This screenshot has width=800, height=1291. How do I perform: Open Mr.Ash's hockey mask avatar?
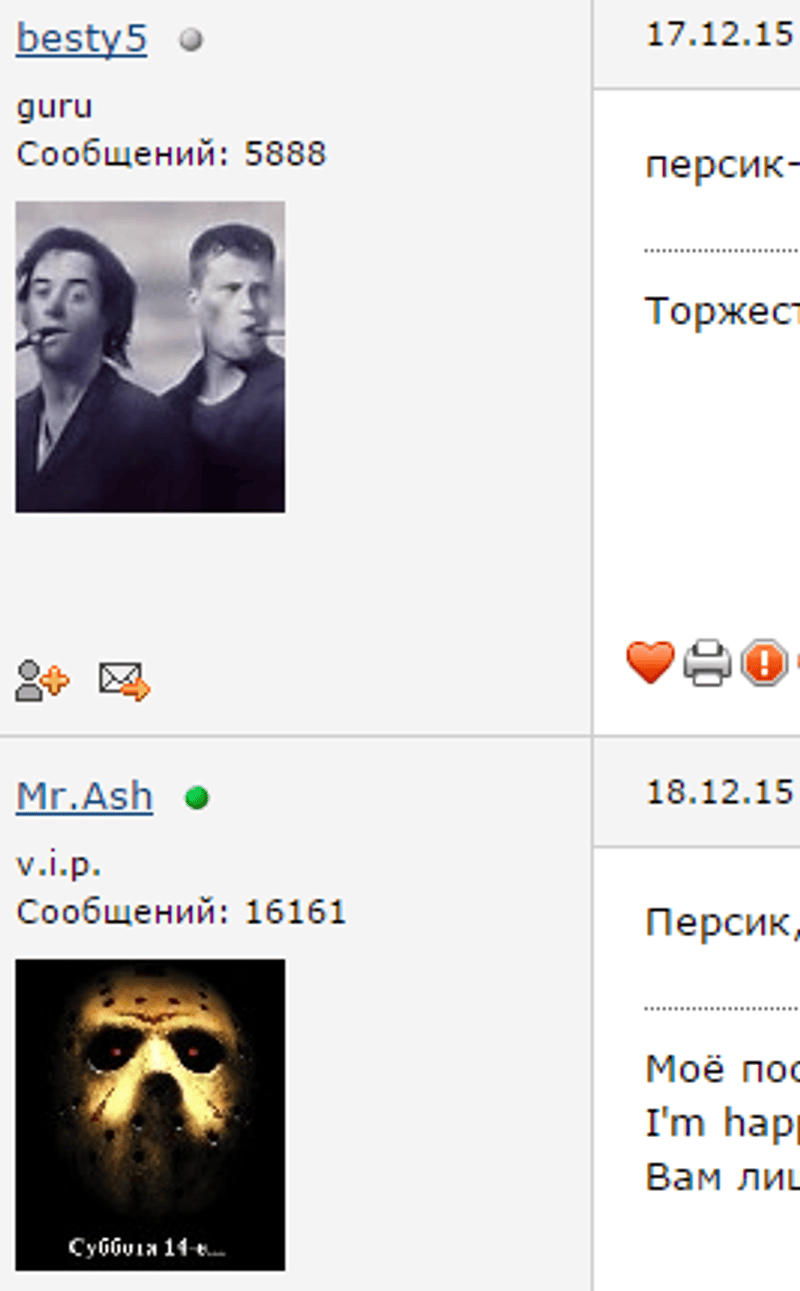[x=150, y=1115]
